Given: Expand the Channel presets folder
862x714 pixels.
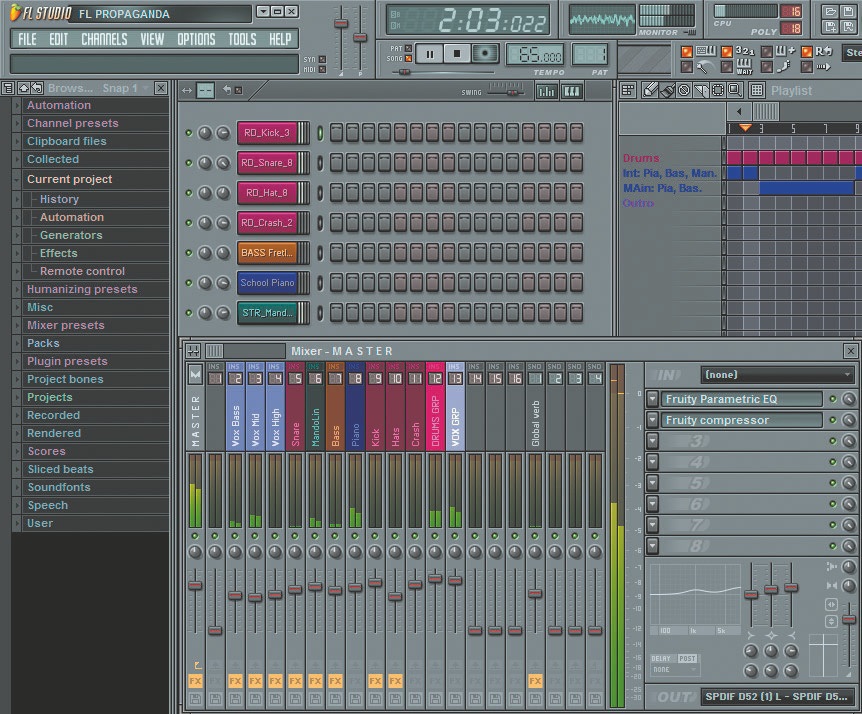Looking at the screenshot, I should 17,123.
